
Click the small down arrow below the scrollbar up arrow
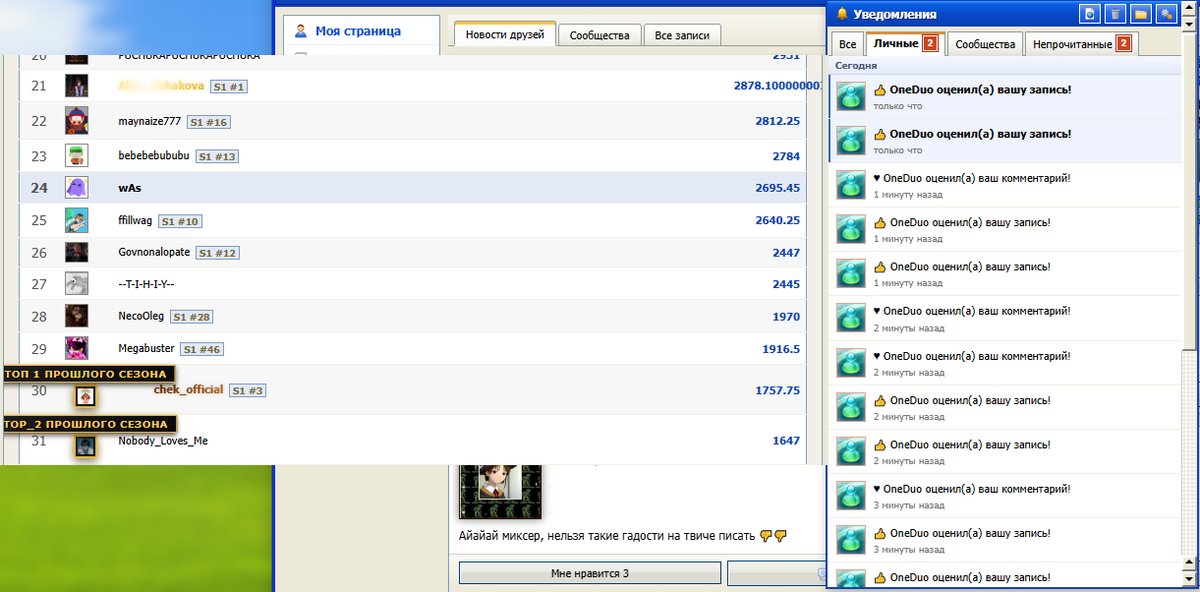[x=1189, y=23]
